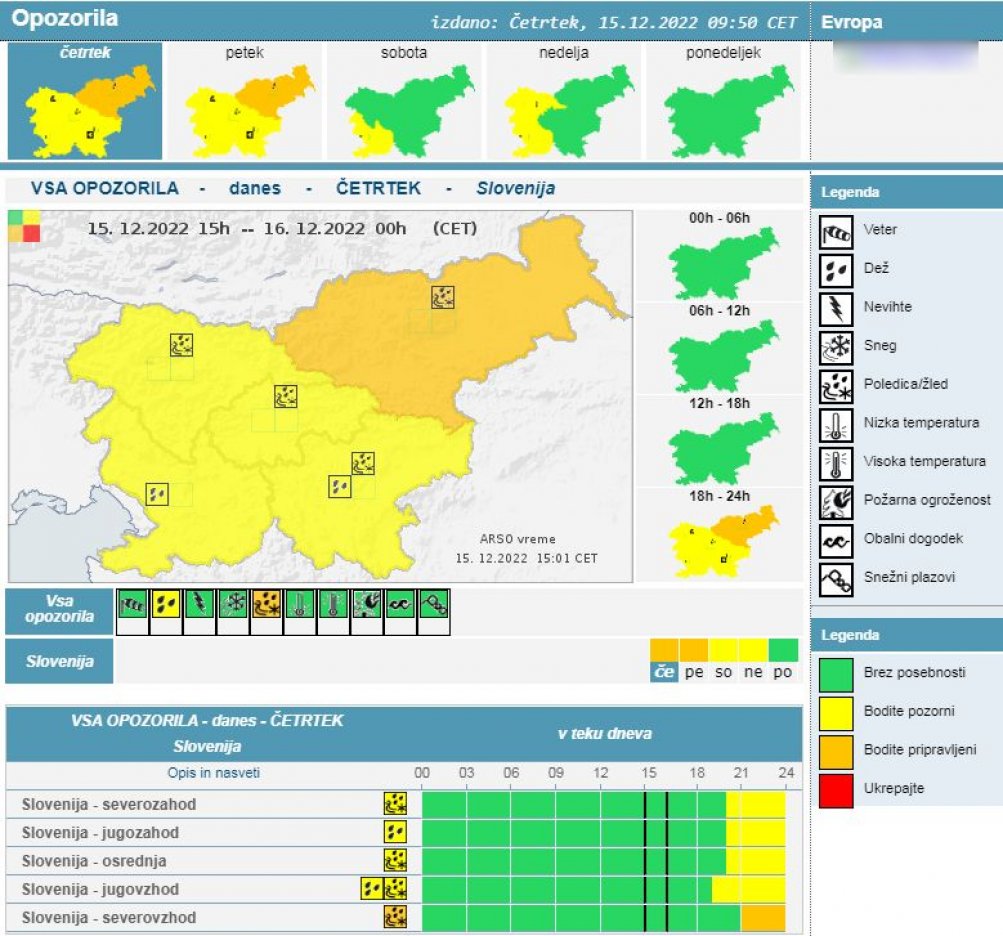Select the rain warning filter icon
The image size is (1003, 936).
pyautogui.click(x=166, y=604)
